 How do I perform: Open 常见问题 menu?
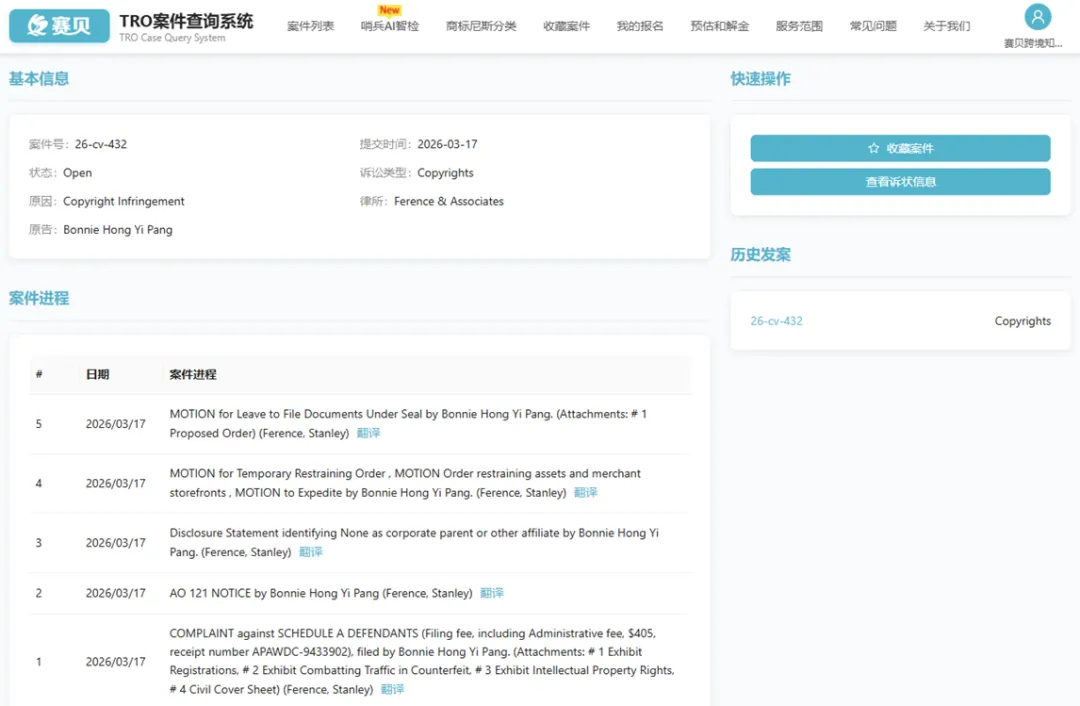[x=873, y=26]
